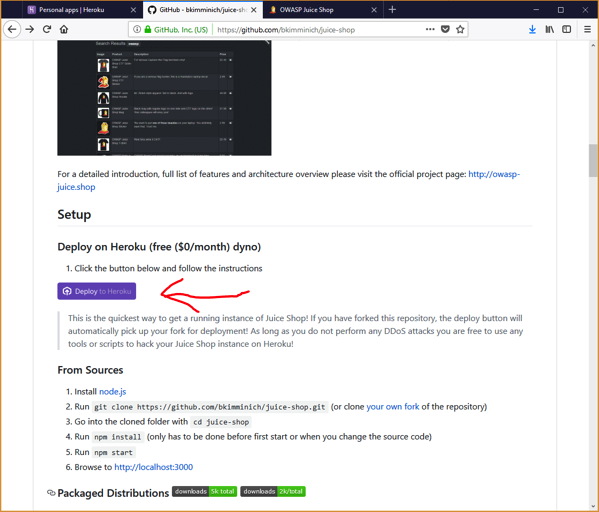Viewport: 599px width, 512px height.
Task: Maximize the Firefox window
Action: pyautogui.click(x=560, y=10)
